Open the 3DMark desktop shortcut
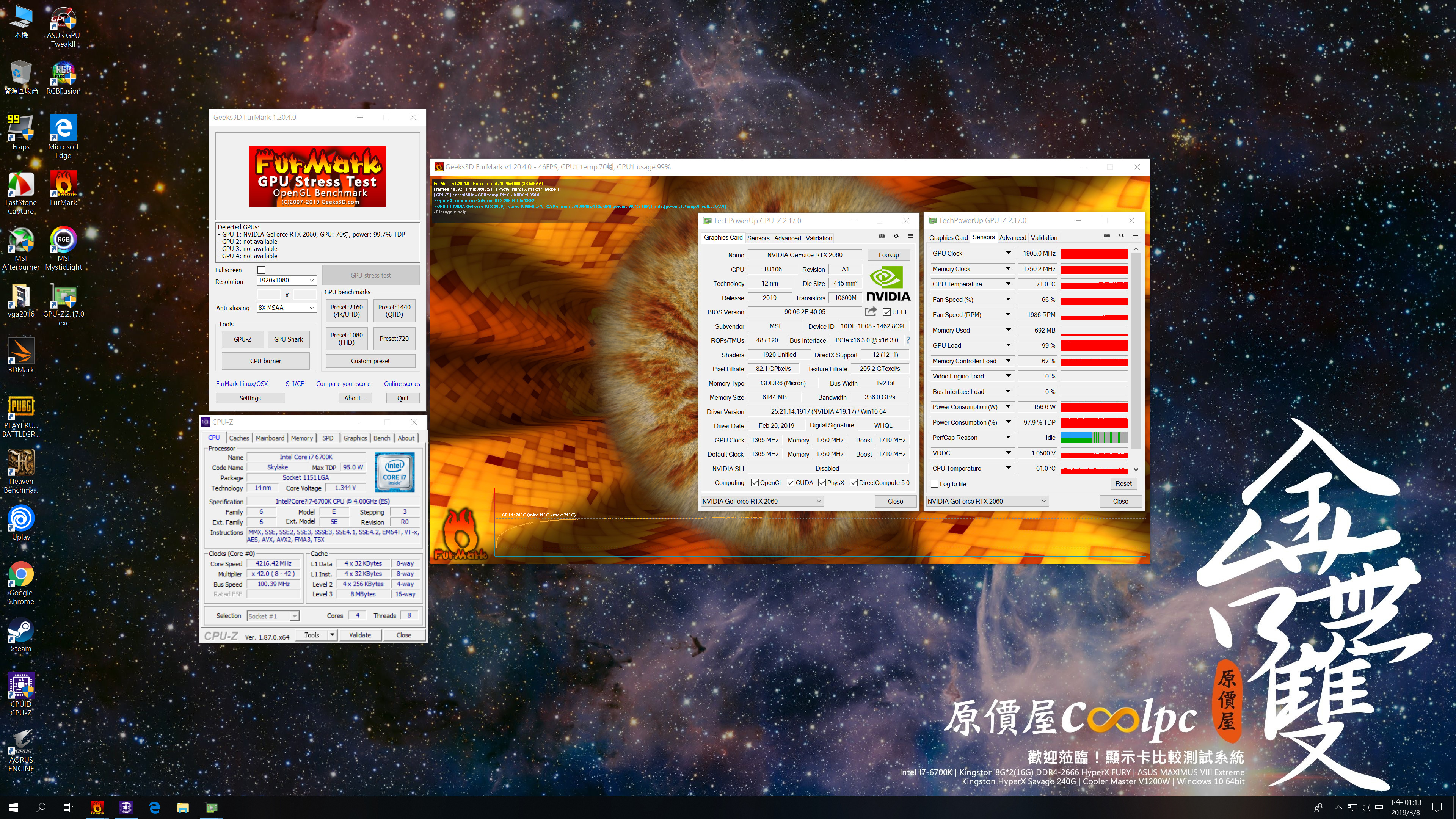This screenshot has height=819, width=1456. point(21,356)
